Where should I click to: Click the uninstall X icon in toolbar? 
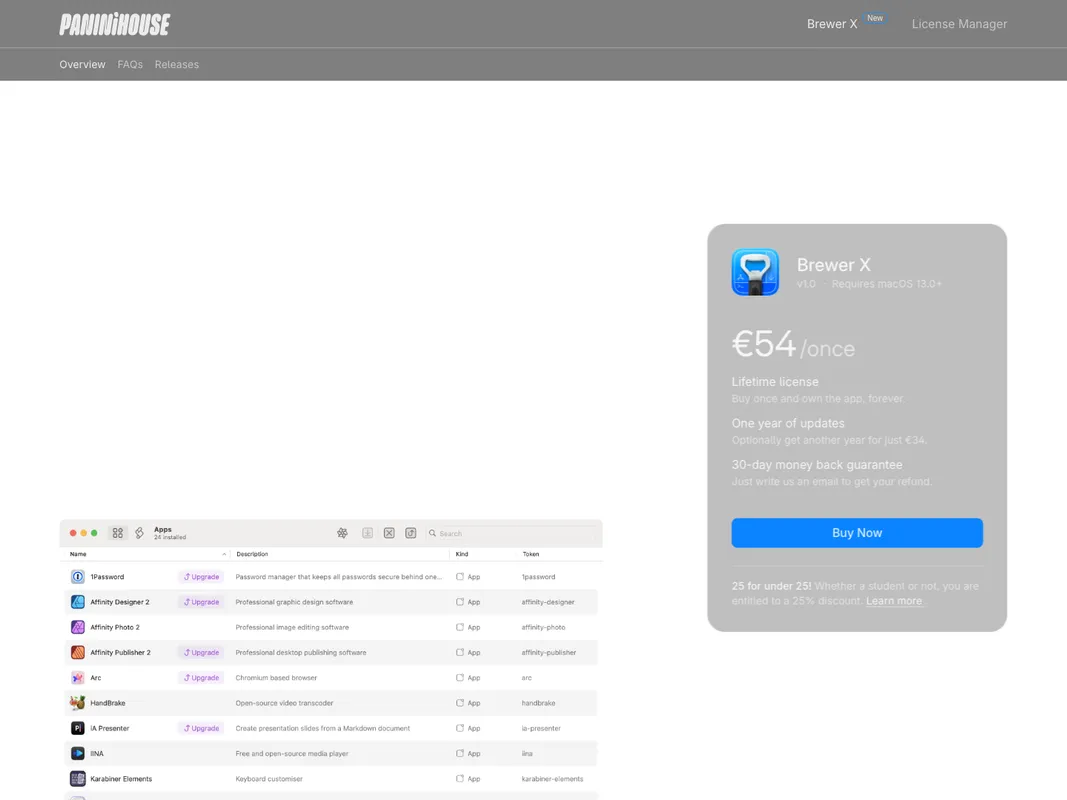click(x=389, y=533)
